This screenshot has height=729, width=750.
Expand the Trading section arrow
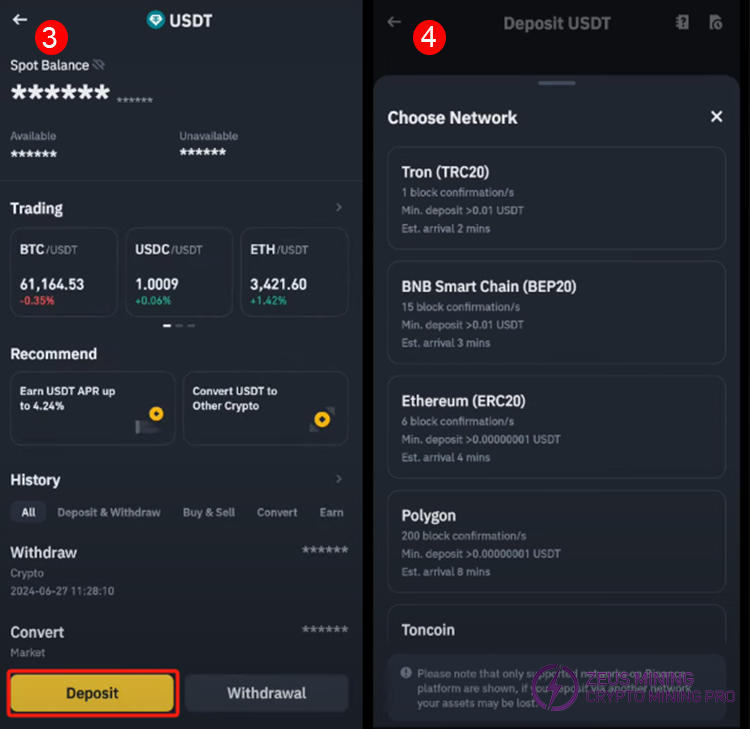339,208
